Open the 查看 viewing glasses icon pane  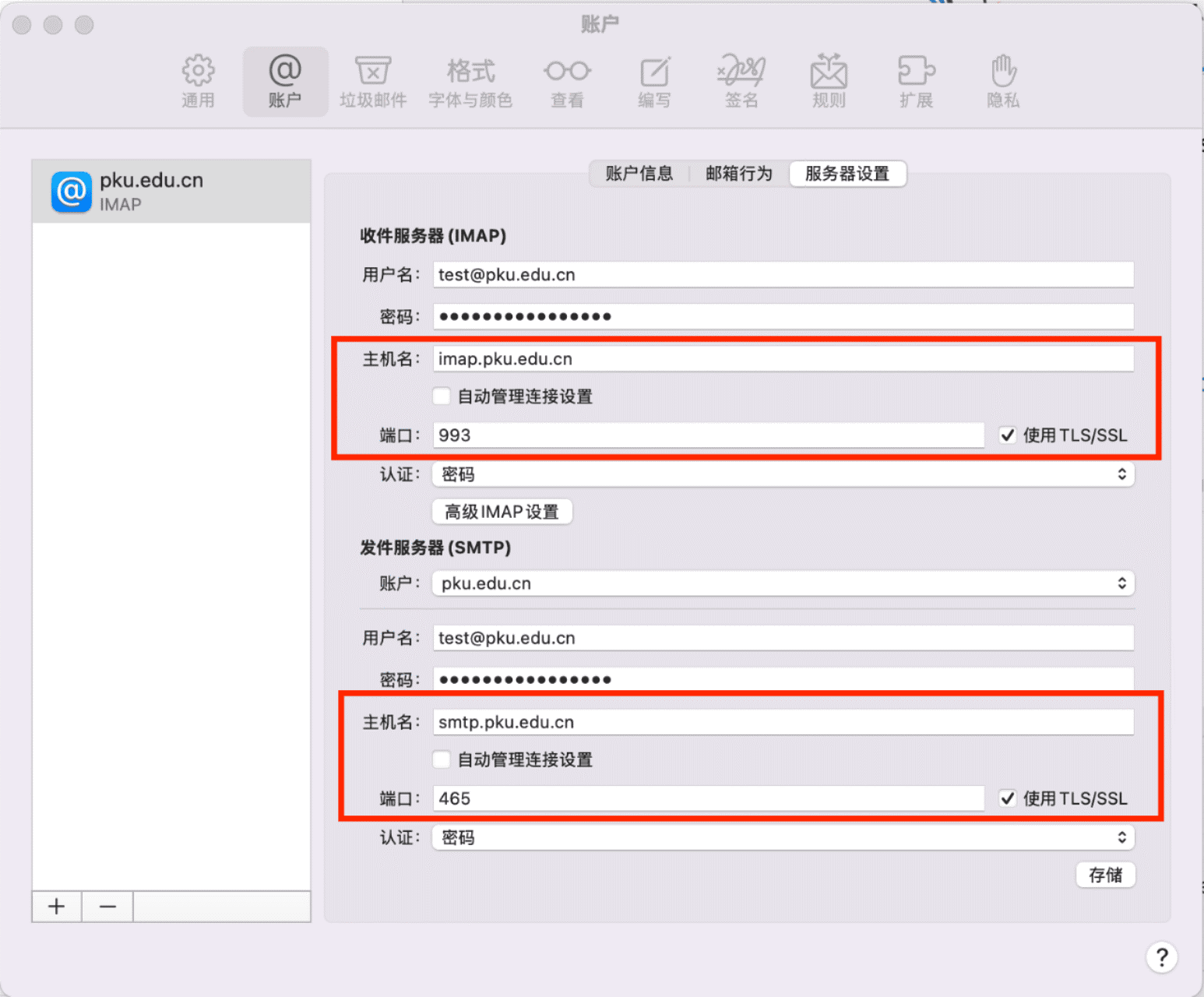coord(567,81)
